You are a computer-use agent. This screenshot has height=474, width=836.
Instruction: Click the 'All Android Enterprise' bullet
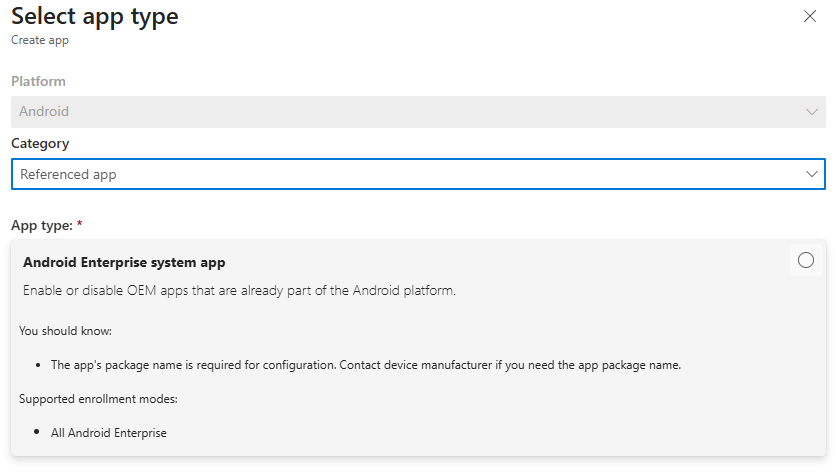(109, 433)
